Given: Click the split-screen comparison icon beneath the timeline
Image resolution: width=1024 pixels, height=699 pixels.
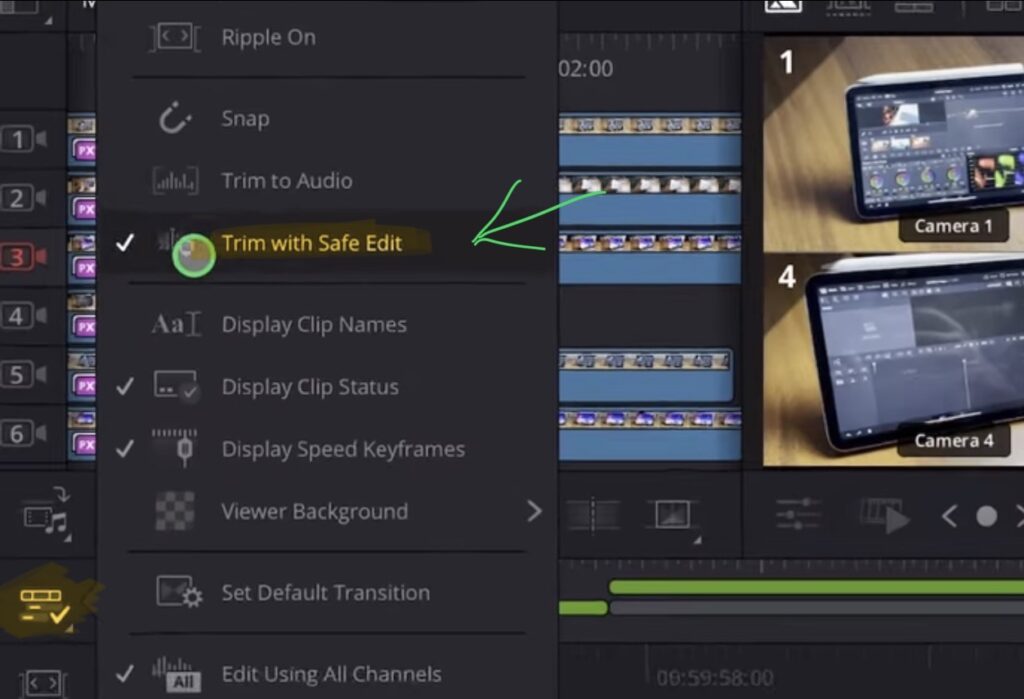Looking at the screenshot, I should (x=595, y=516).
